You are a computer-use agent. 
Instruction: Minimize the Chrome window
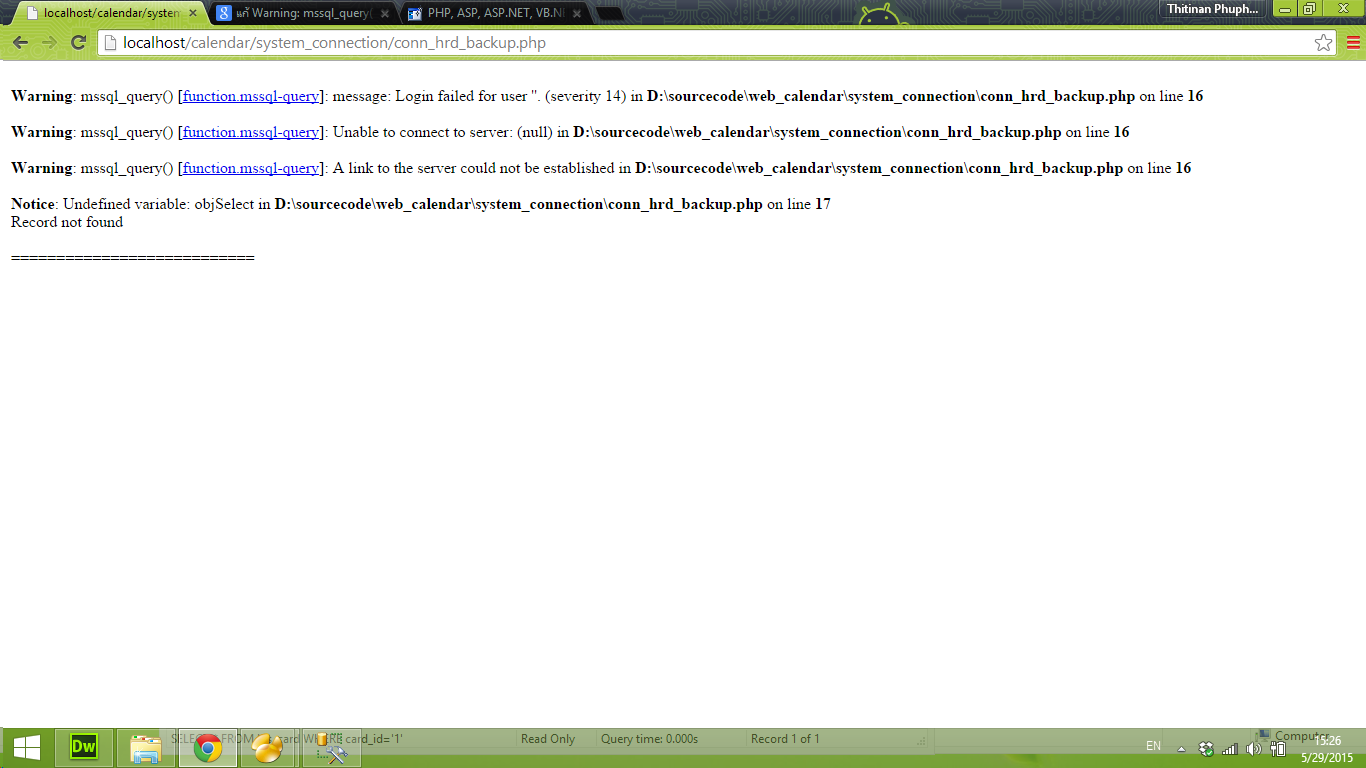1284,9
